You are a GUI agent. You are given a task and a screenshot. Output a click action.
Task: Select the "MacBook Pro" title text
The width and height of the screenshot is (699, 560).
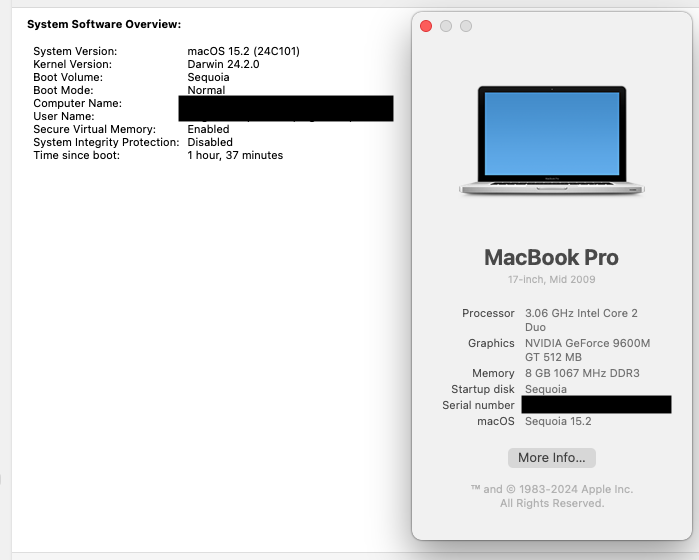[551, 257]
